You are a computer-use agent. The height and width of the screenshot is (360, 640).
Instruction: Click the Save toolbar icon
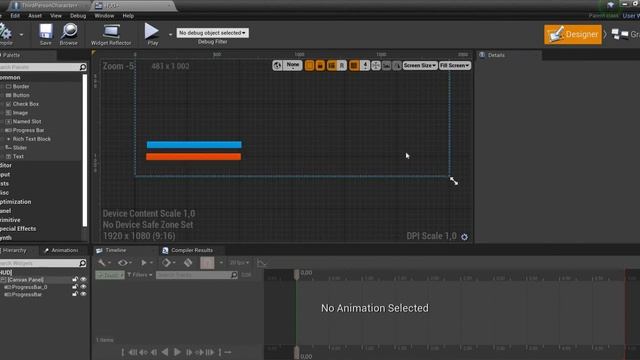pyautogui.click(x=45, y=31)
